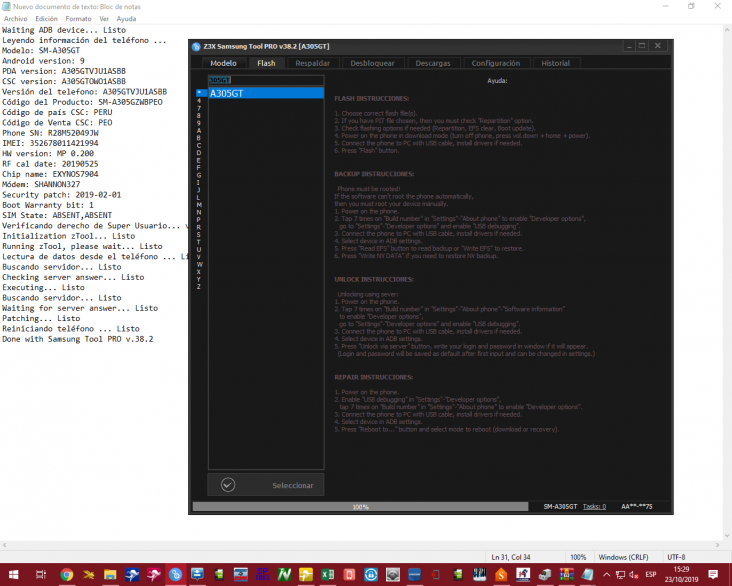Switch to the Respaldar tab

click(x=312, y=63)
